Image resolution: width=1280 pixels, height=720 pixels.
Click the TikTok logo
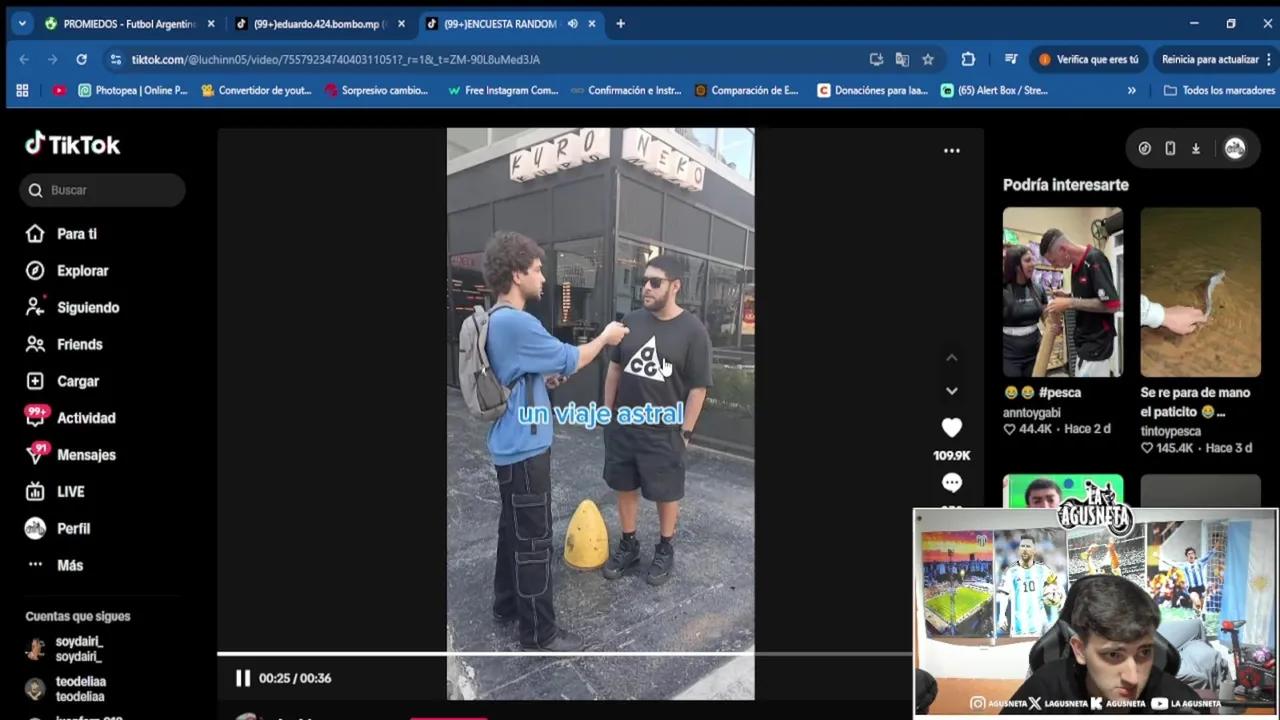(x=73, y=145)
